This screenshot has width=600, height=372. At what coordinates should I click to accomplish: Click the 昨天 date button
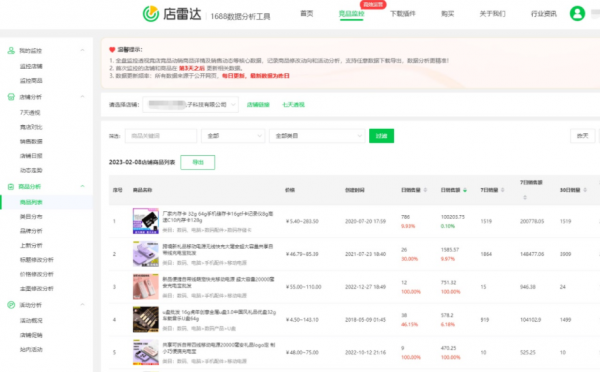[x=582, y=136]
